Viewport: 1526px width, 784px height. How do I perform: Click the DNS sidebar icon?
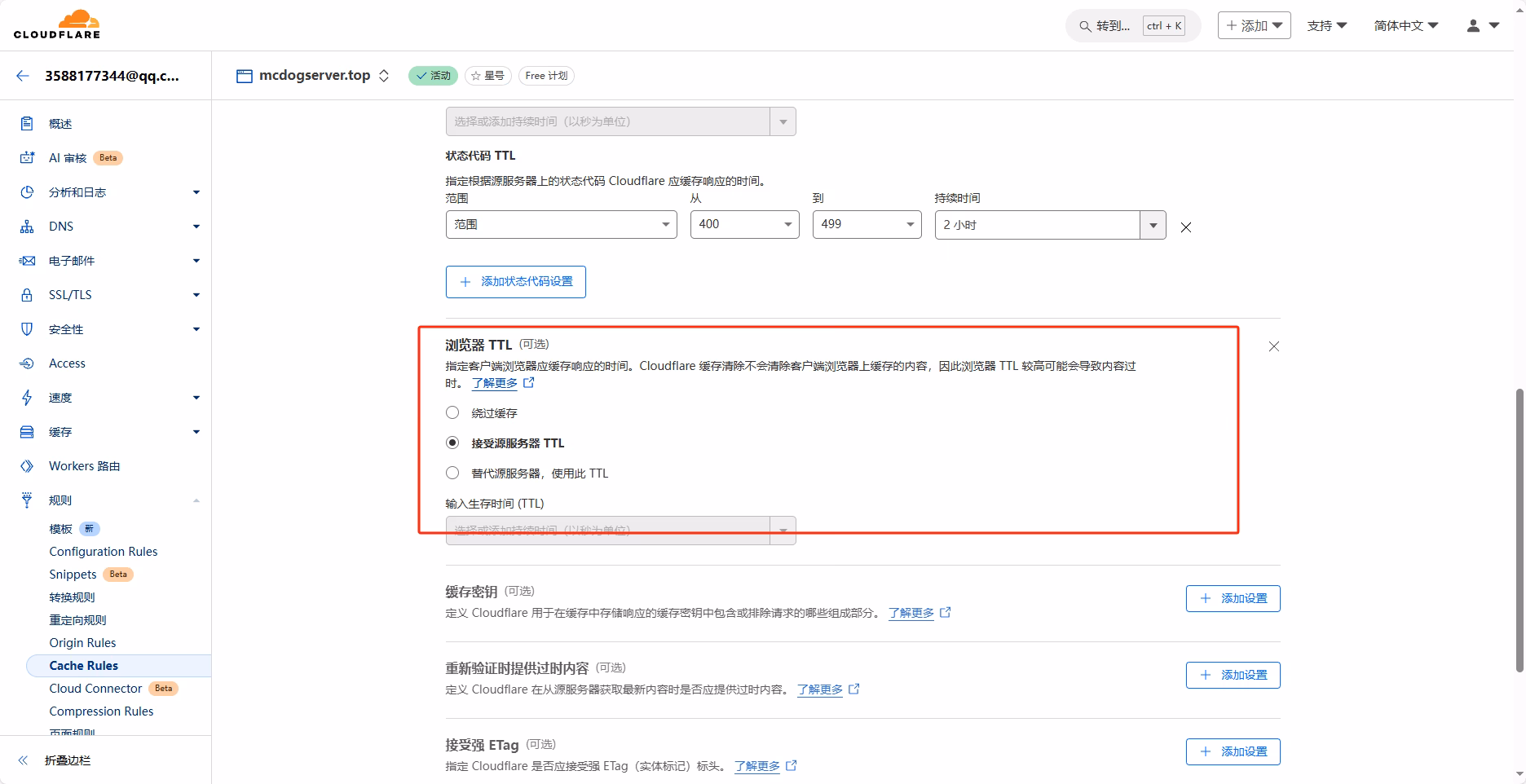pyautogui.click(x=27, y=227)
